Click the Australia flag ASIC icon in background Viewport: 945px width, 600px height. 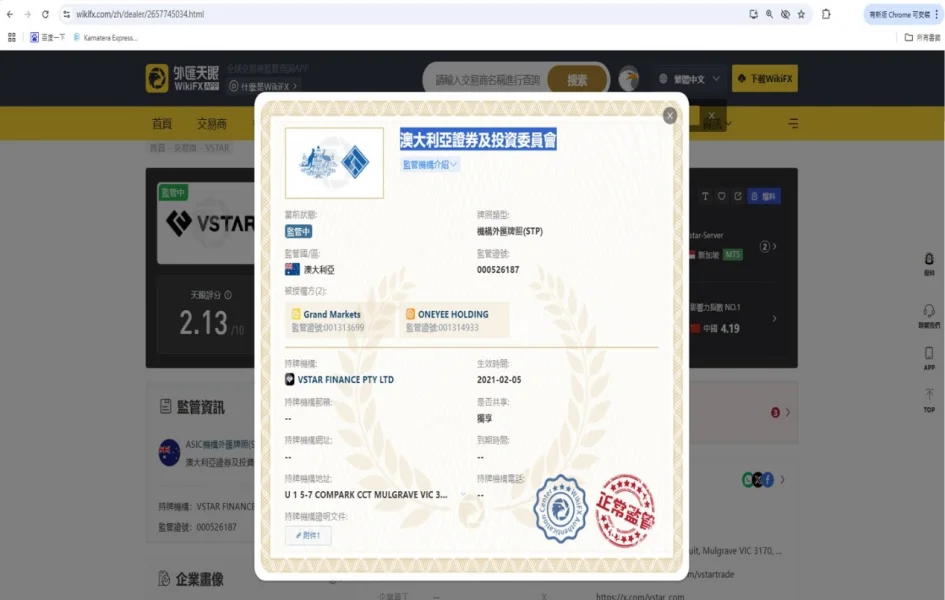pyautogui.click(x=169, y=452)
